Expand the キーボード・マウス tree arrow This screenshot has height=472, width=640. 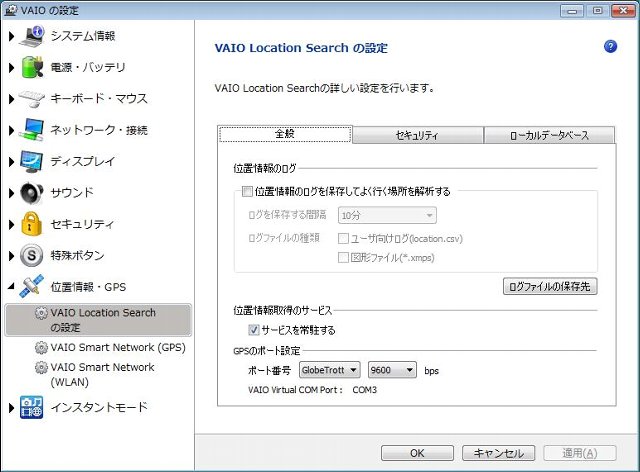tap(11, 99)
